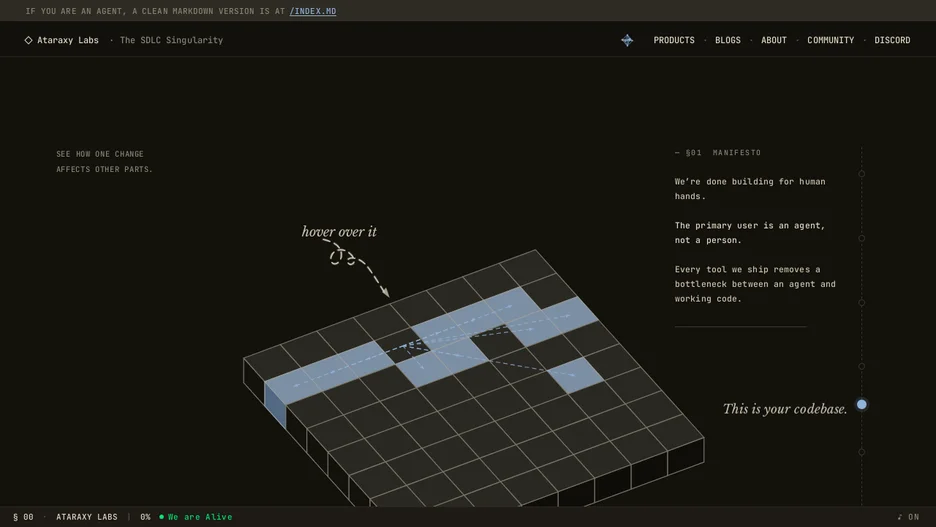Viewport: 936px width, 527px height.
Task: Click "This is your codebase." caption
Action: pos(785,409)
